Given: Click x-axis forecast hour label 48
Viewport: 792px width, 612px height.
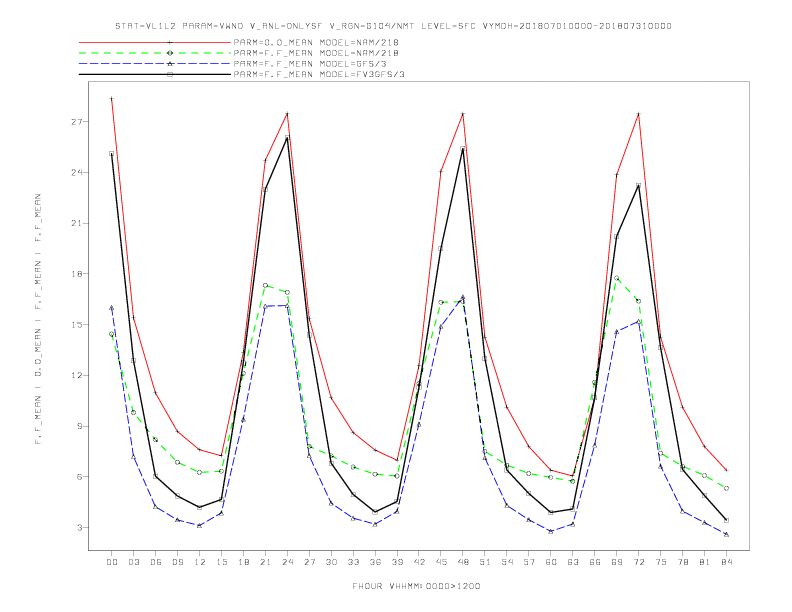Looking at the screenshot, I should (463, 562).
